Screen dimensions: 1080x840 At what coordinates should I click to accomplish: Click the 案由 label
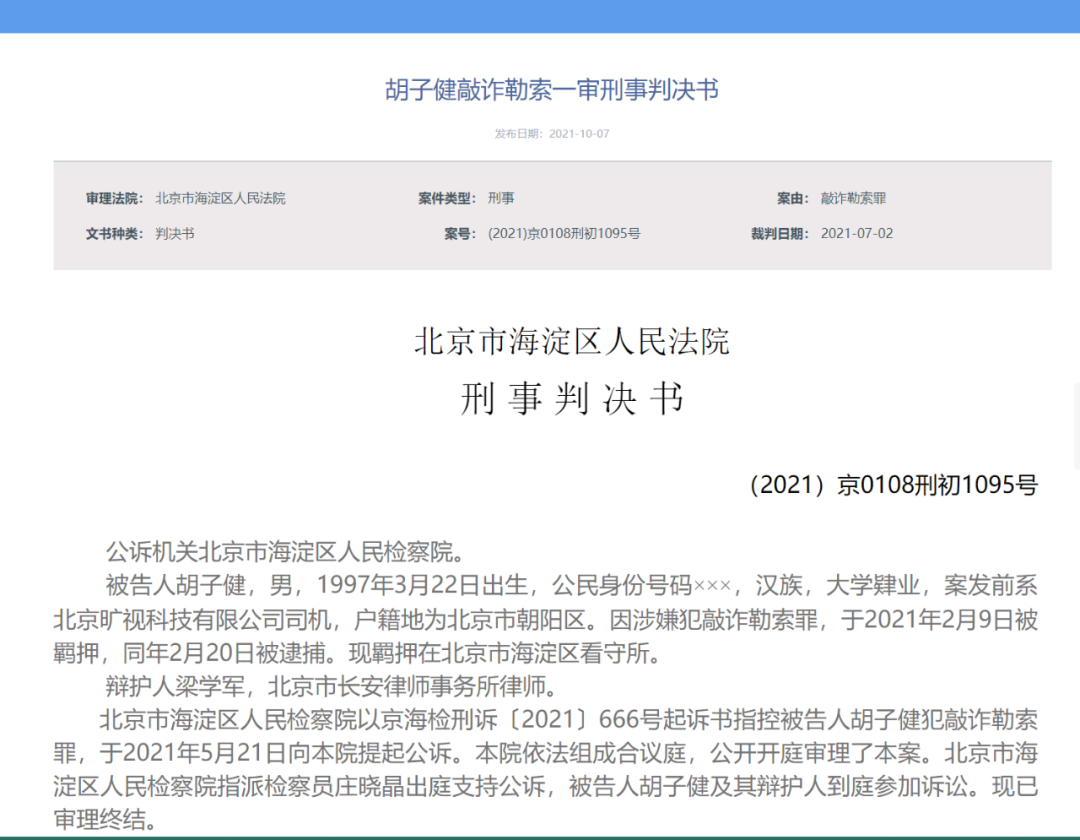pos(793,198)
